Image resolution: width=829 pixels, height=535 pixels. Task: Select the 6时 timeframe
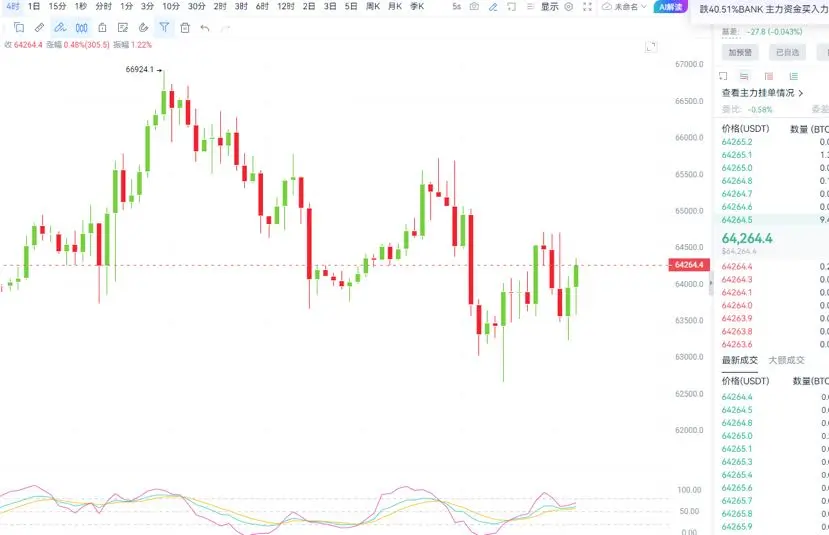click(262, 6)
